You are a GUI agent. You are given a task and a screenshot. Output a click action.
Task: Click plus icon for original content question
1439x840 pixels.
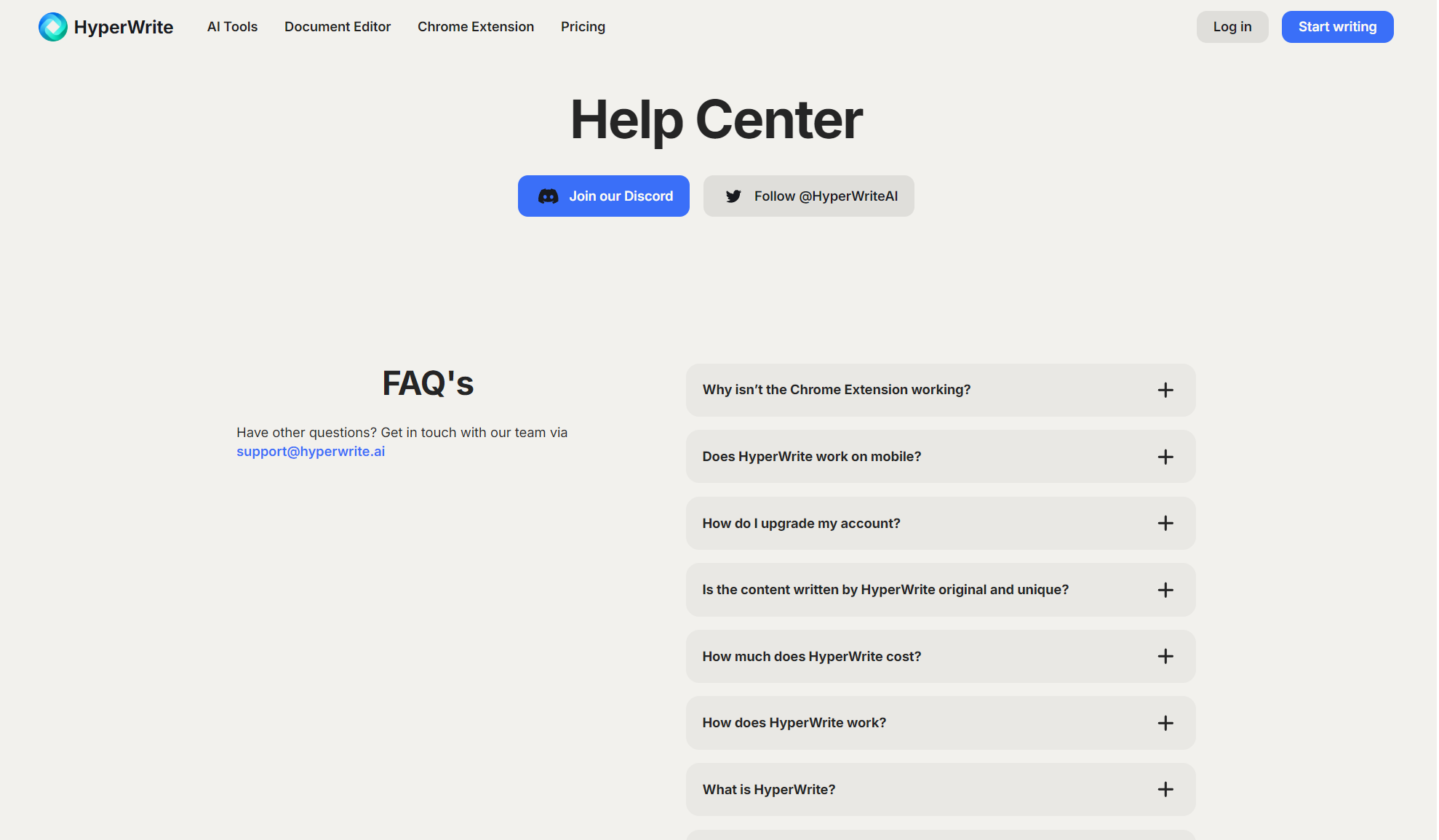tap(1165, 590)
